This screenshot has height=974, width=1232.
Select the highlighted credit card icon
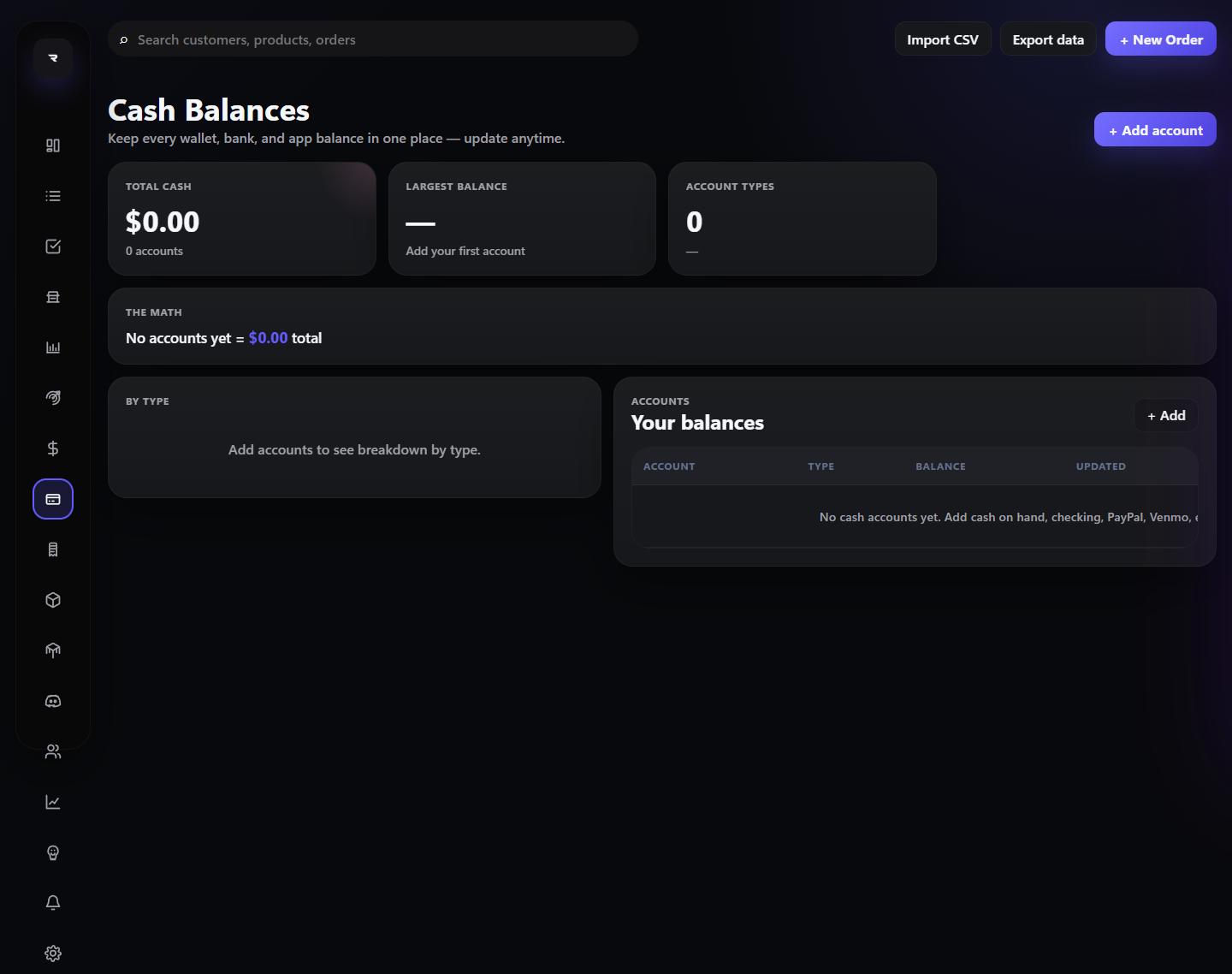53,499
